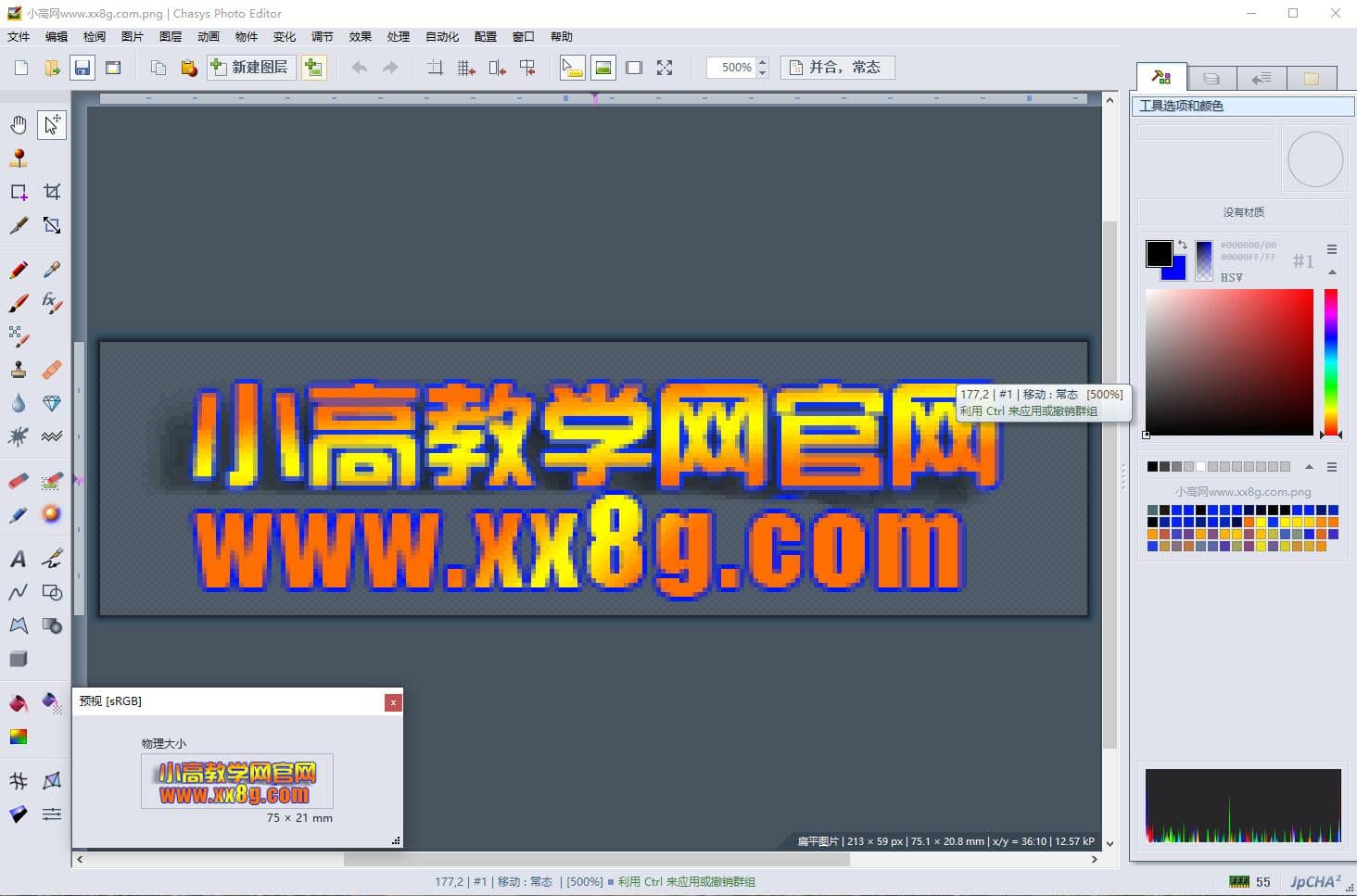Select the Eraser tool
The width and height of the screenshot is (1357, 896).
tap(19, 481)
